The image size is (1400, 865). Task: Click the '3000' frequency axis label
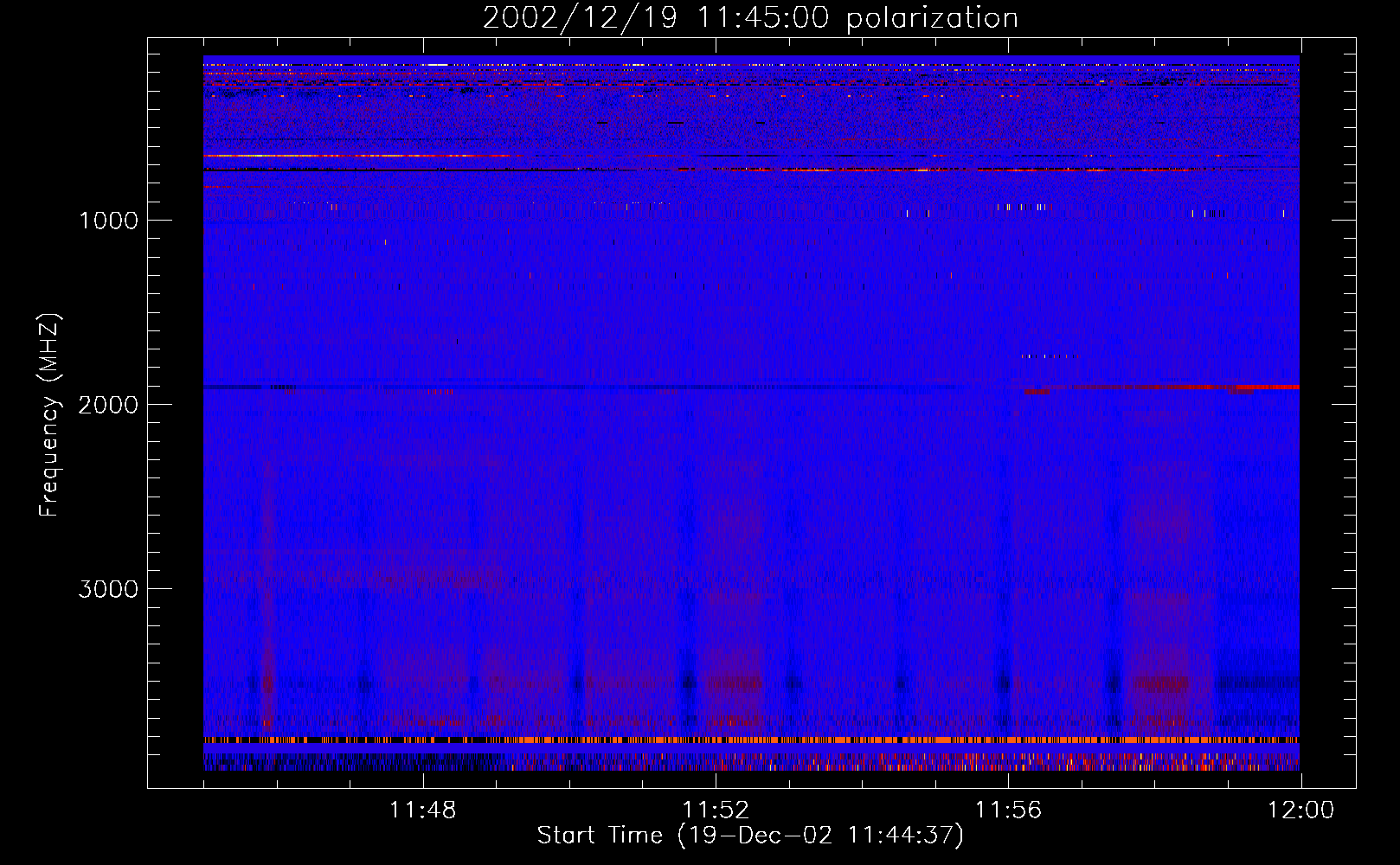click(108, 589)
